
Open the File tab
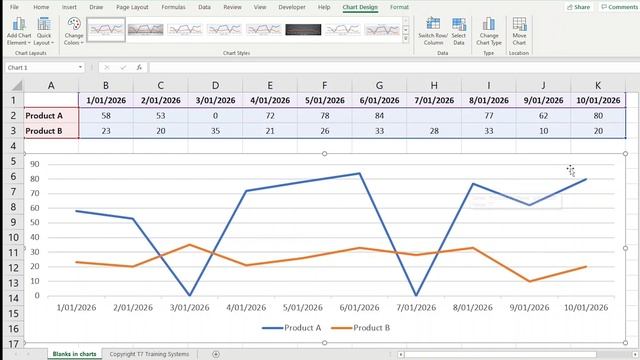(x=14, y=7)
